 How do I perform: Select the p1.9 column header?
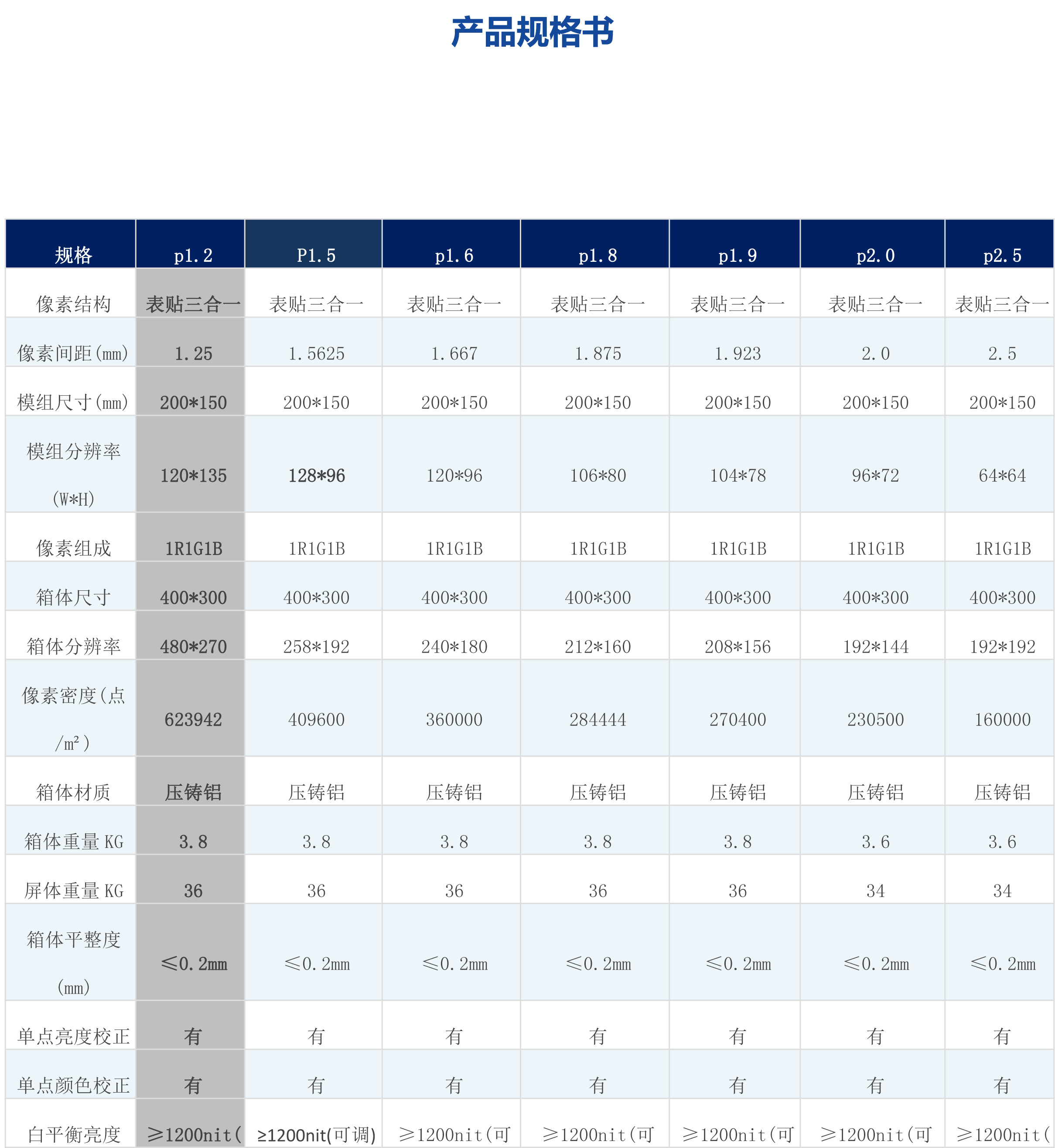pos(737,255)
